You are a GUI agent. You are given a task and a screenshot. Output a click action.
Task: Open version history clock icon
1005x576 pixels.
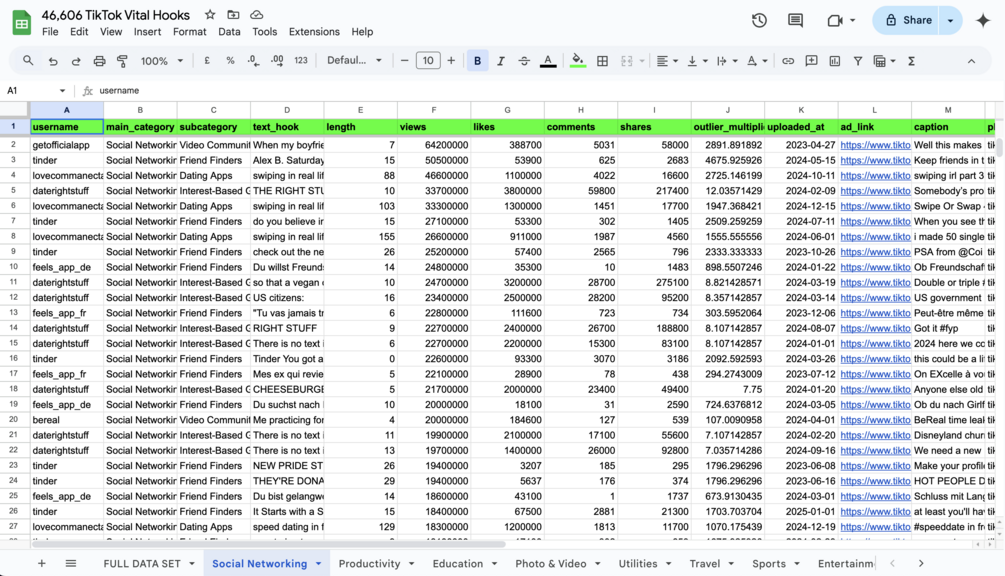pos(759,21)
